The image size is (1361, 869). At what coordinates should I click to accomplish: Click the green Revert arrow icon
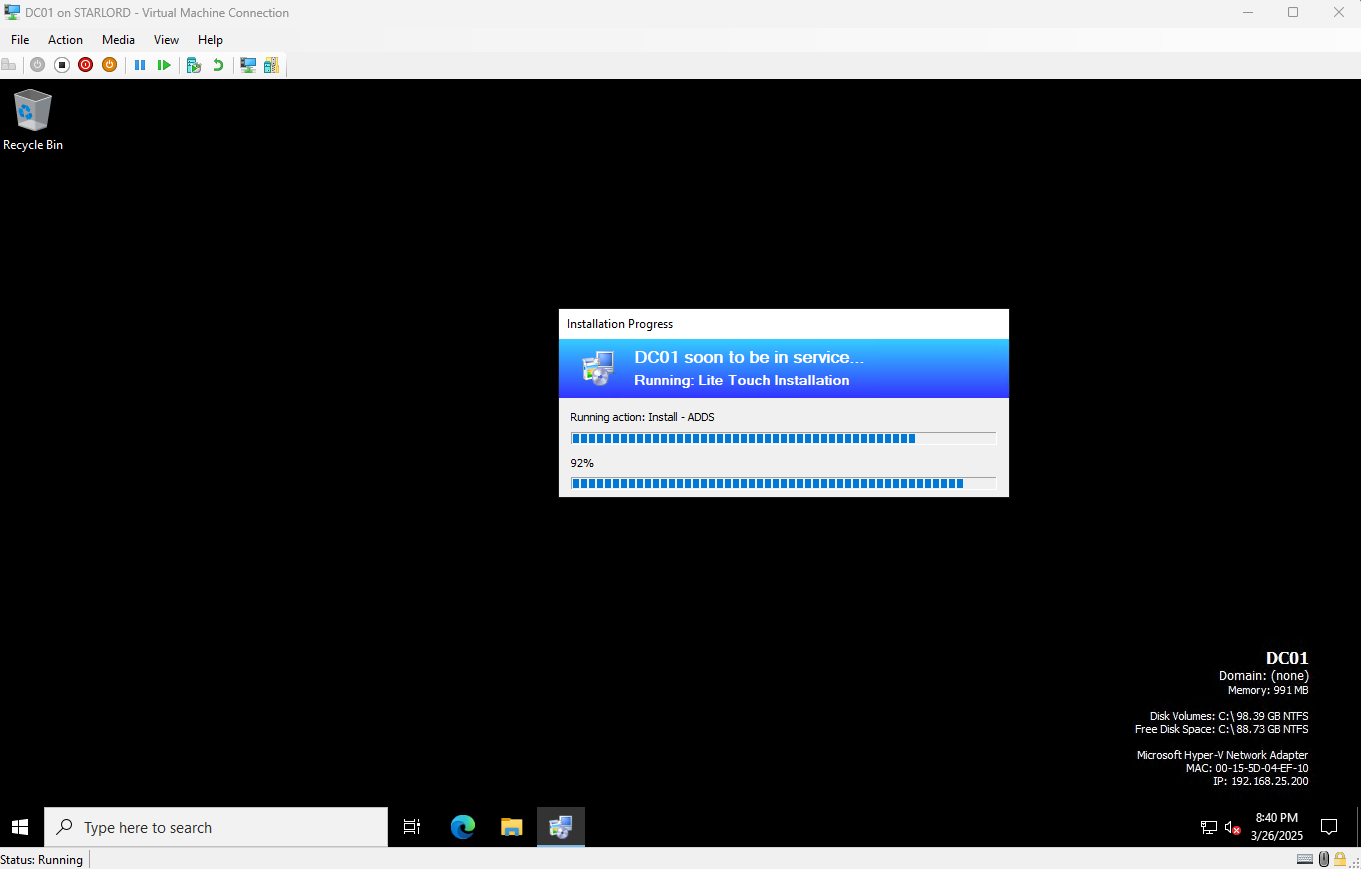(x=218, y=65)
